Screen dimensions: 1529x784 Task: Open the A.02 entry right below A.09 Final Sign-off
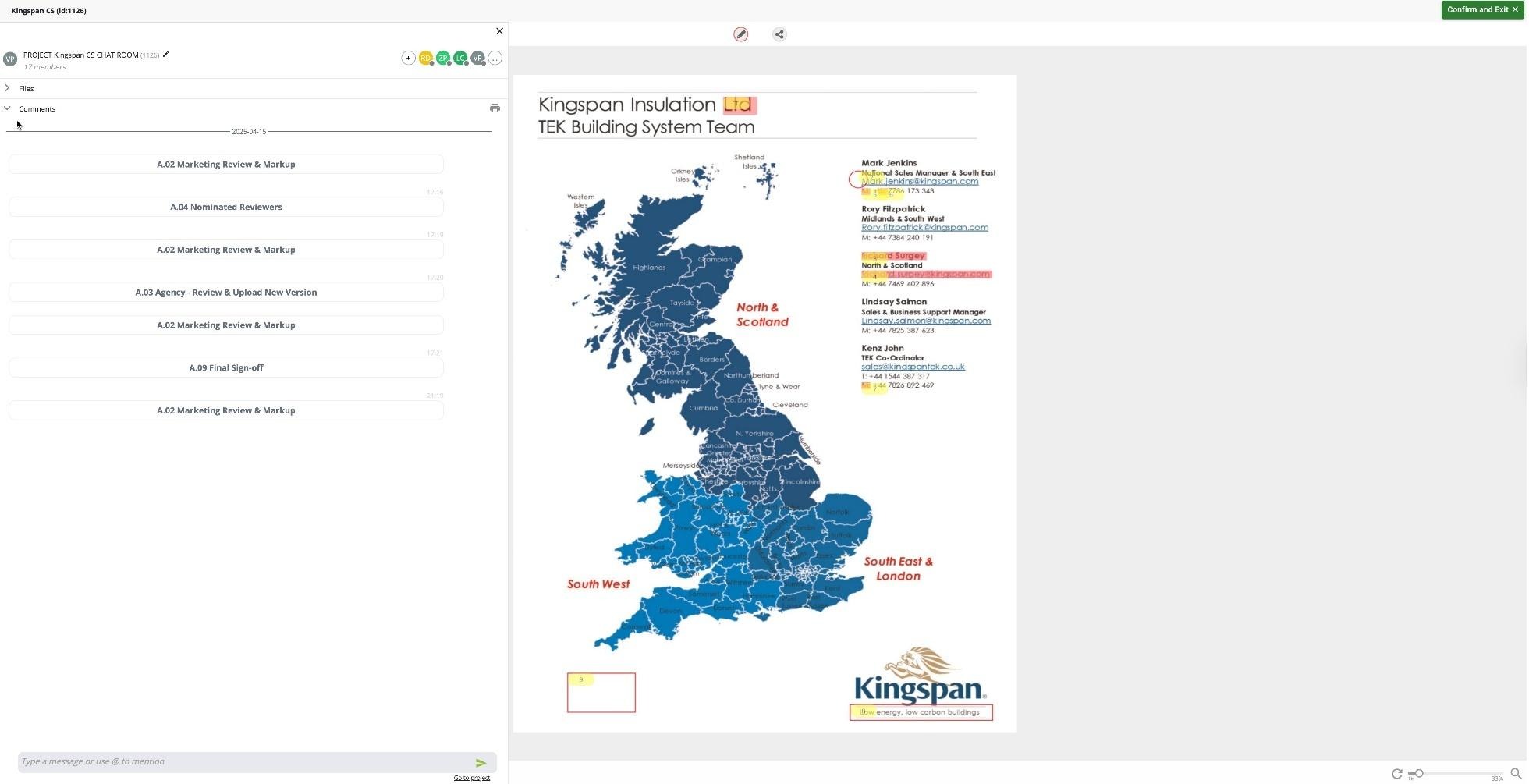click(x=226, y=410)
